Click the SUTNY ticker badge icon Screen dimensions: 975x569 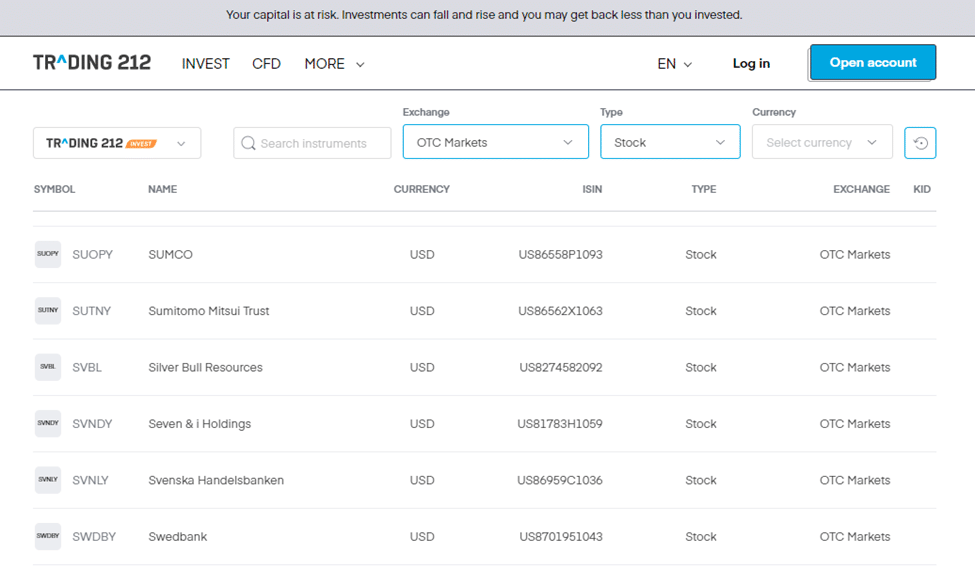(x=48, y=311)
